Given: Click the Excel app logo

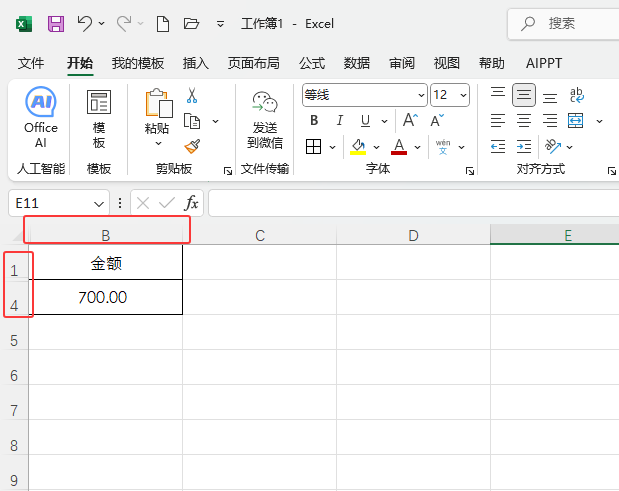Looking at the screenshot, I should point(24,24).
